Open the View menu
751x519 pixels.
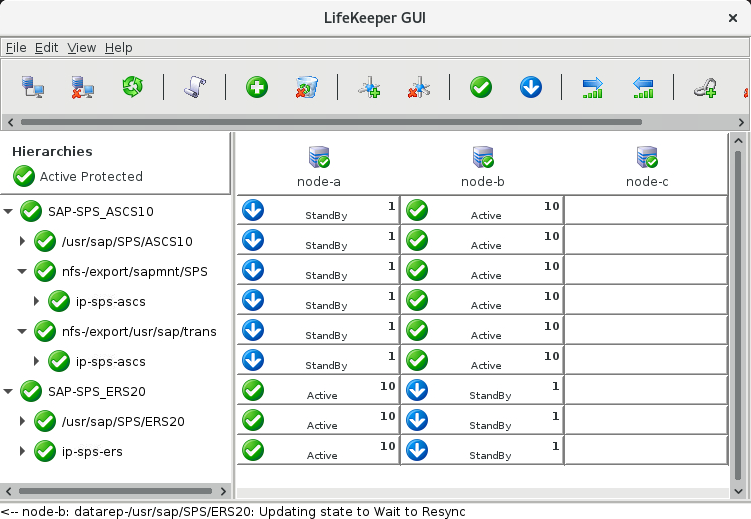point(81,47)
